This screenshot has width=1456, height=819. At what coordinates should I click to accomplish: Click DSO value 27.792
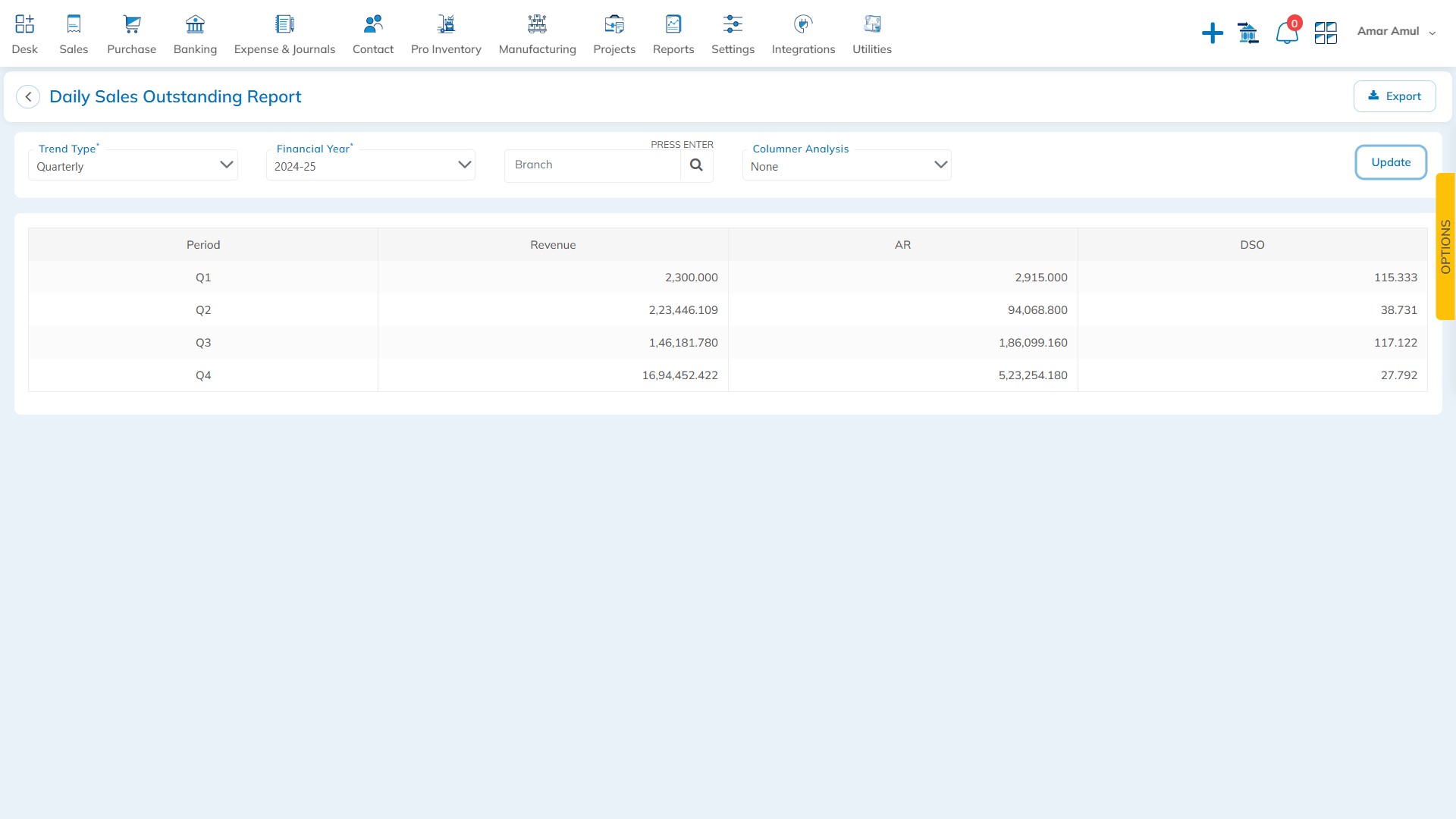point(1398,375)
